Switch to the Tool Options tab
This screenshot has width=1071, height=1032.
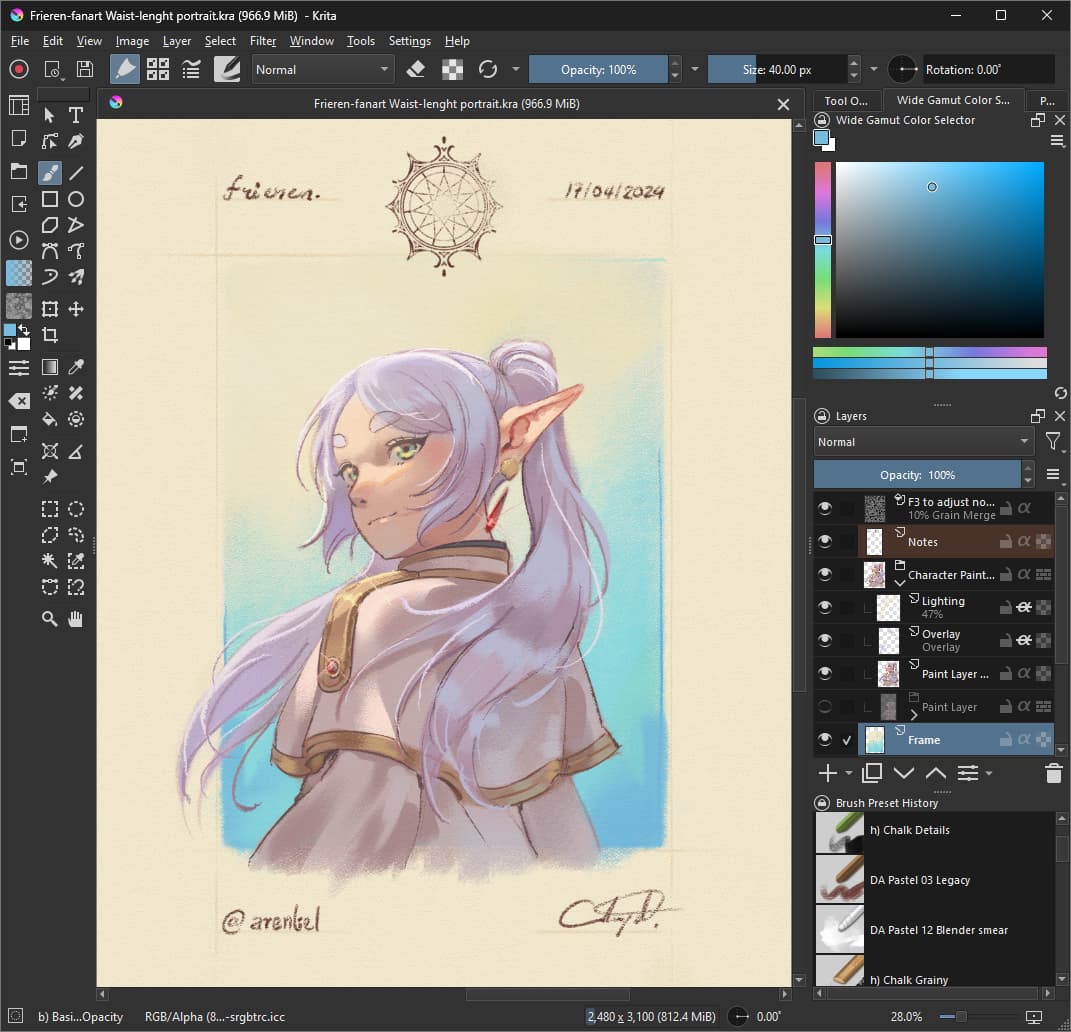tap(846, 100)
